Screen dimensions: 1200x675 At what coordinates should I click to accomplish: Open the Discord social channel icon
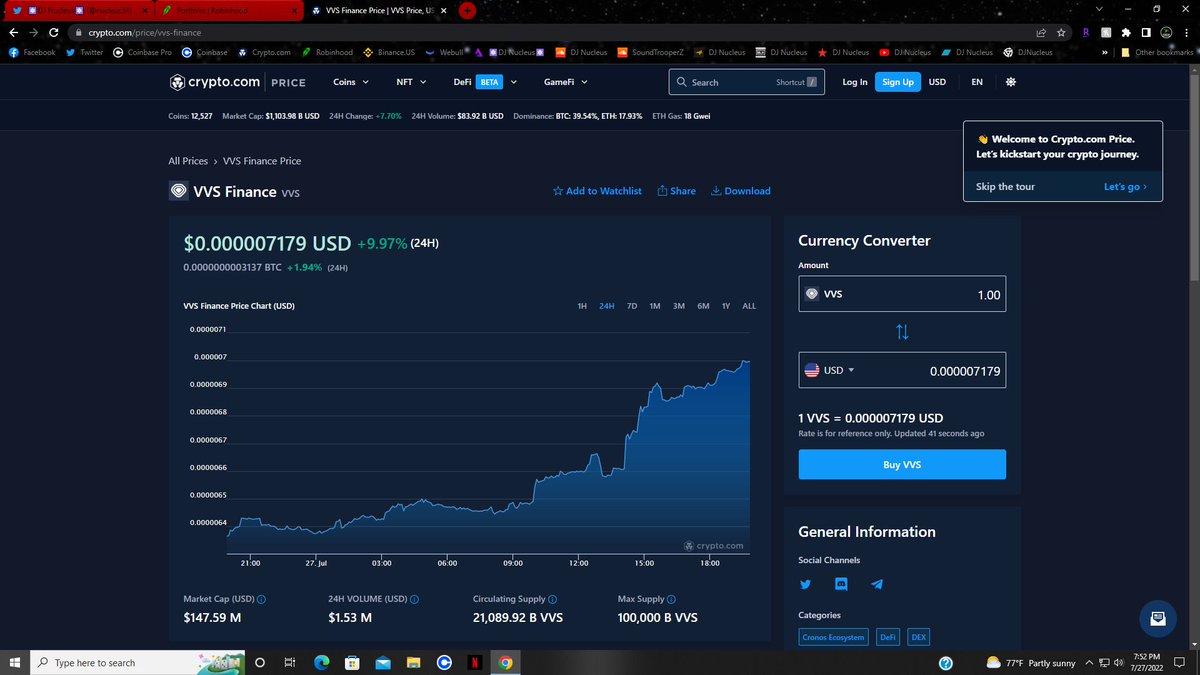[841, 584]
